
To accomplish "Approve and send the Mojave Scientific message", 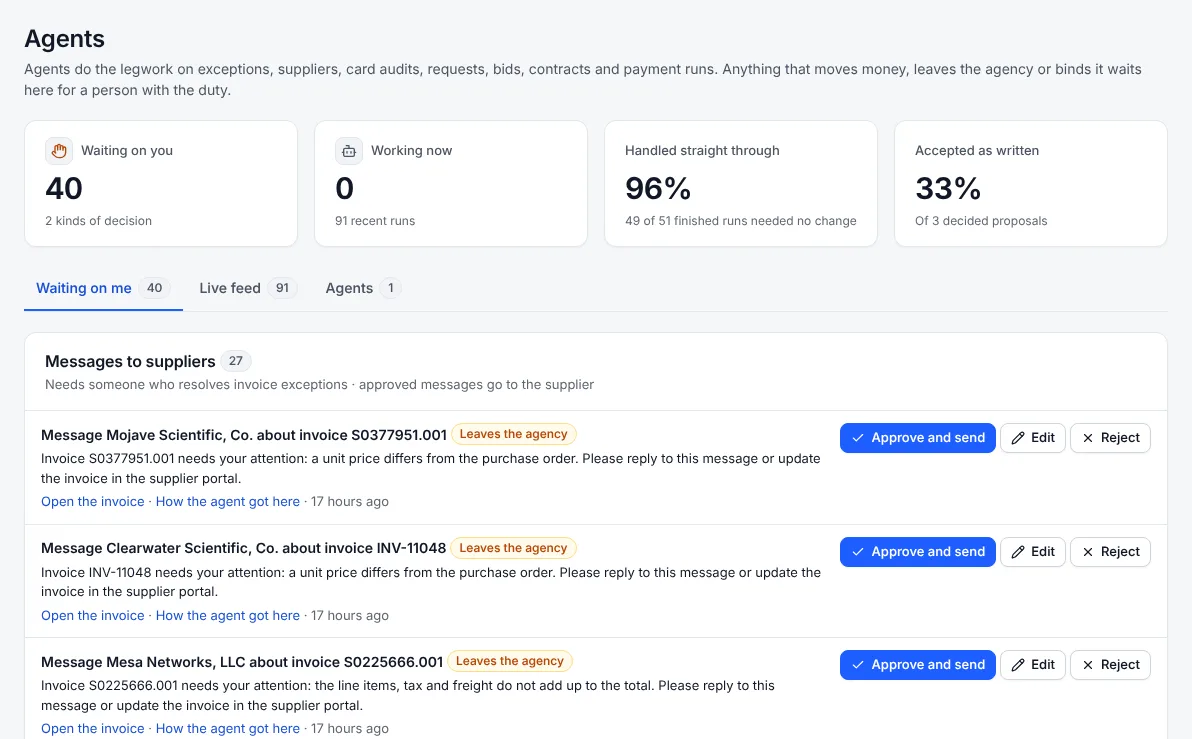I will coord(918,438).
